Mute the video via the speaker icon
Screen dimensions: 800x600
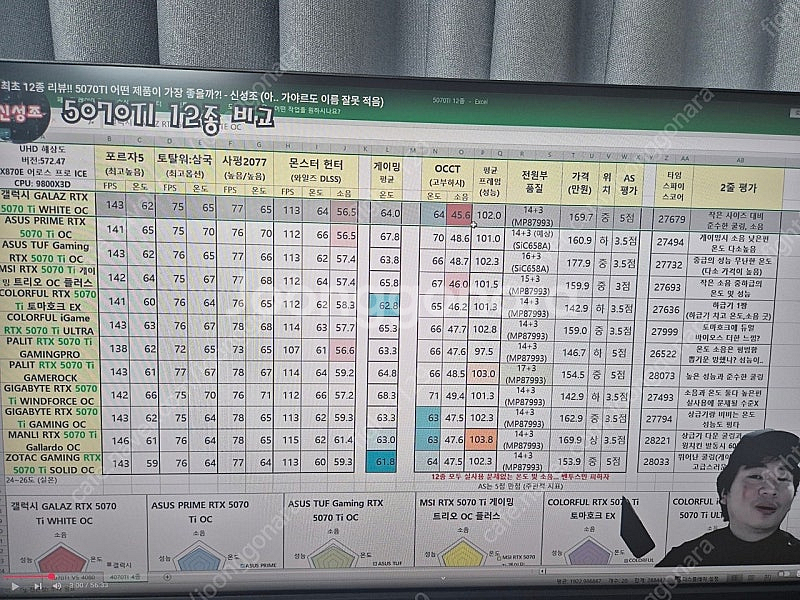click(57, 586)
